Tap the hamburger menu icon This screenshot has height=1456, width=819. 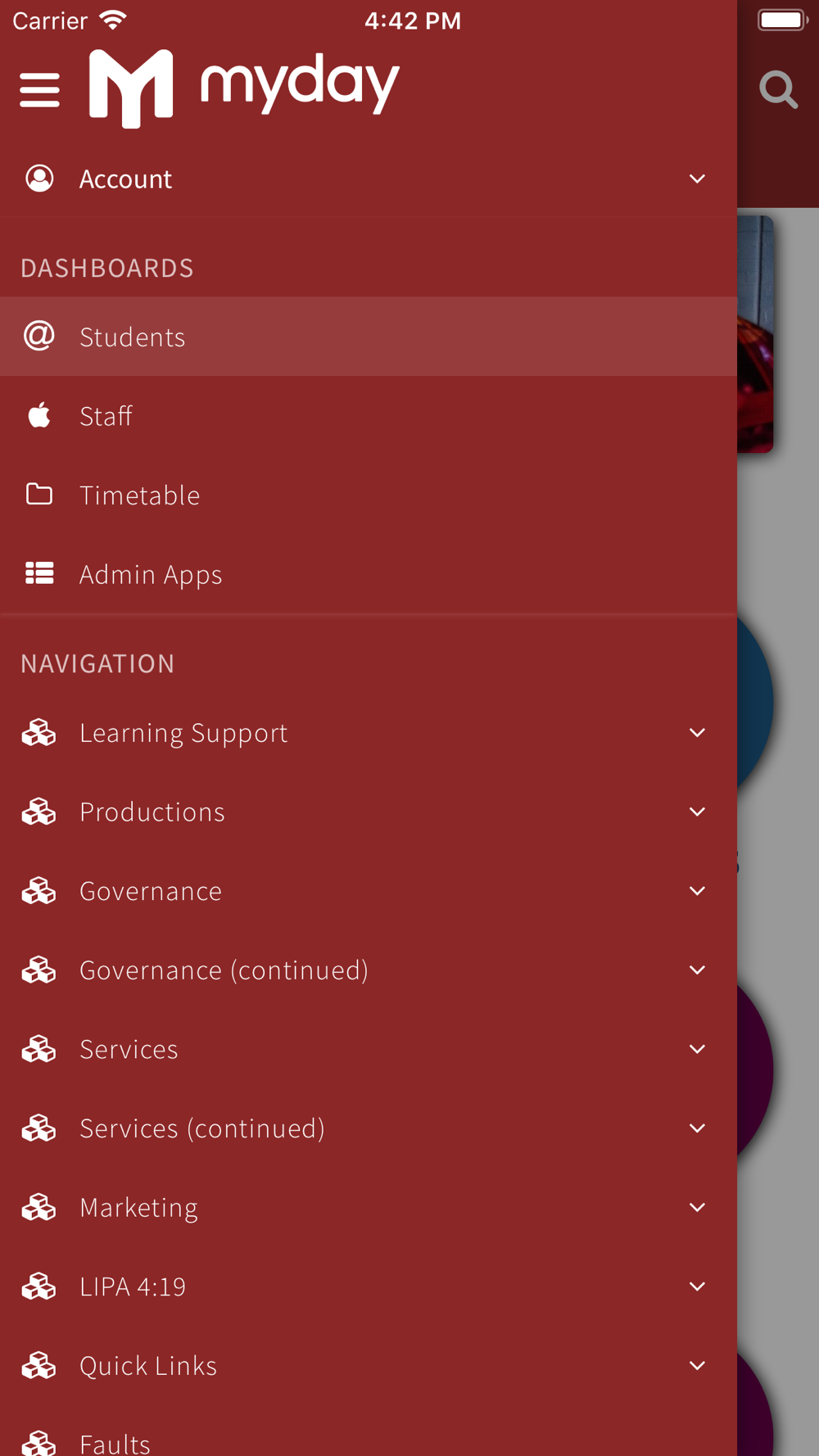coord(39,90)
